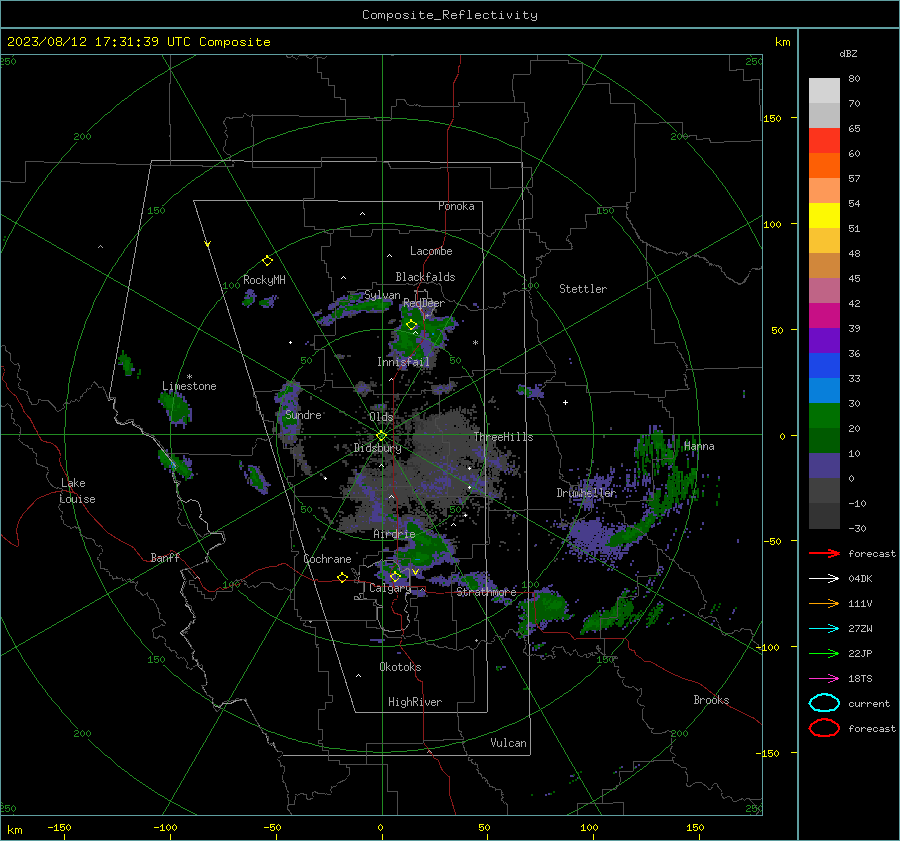Click the cyan 'current' ellipse icon
The image size is (900, 841).
point(824,703)
